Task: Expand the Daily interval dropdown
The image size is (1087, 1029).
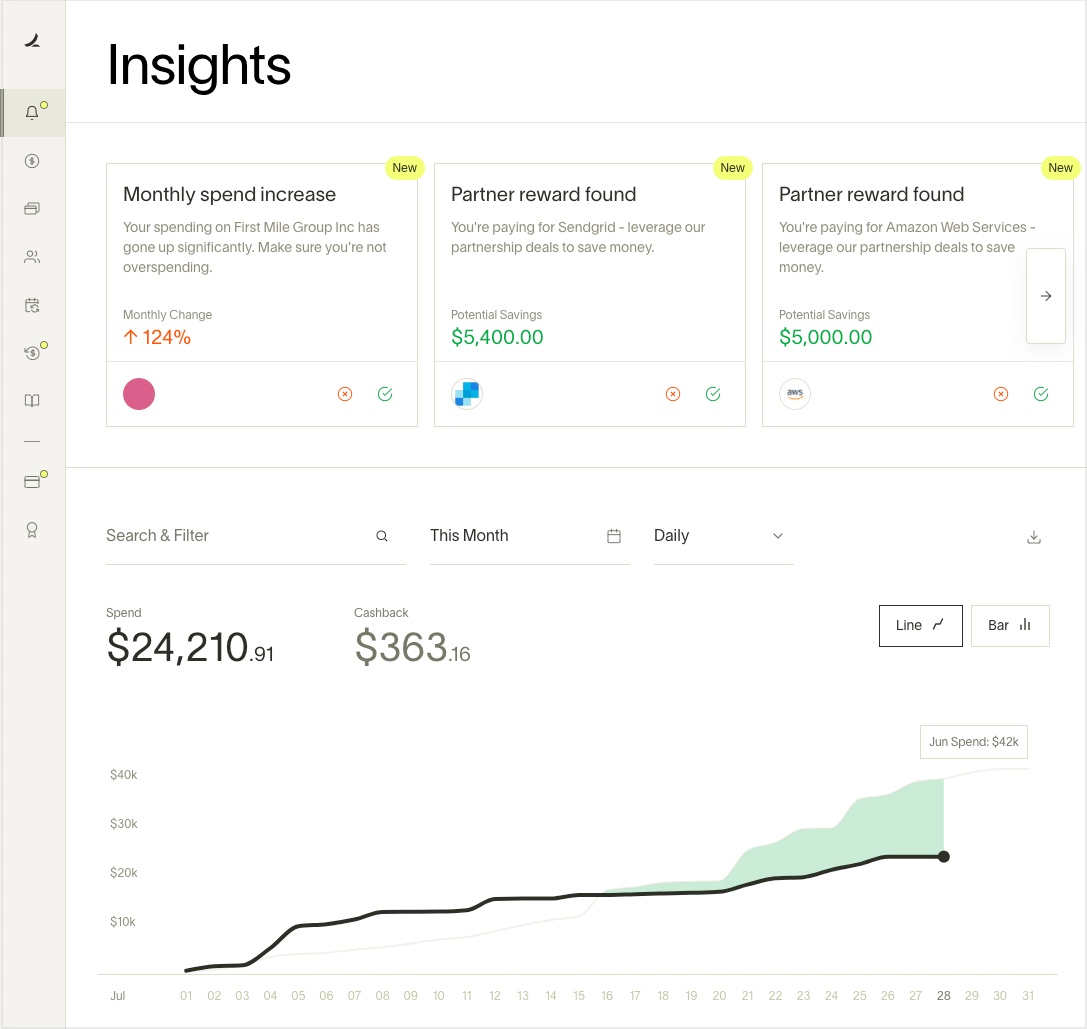Action: pos(724,536)
